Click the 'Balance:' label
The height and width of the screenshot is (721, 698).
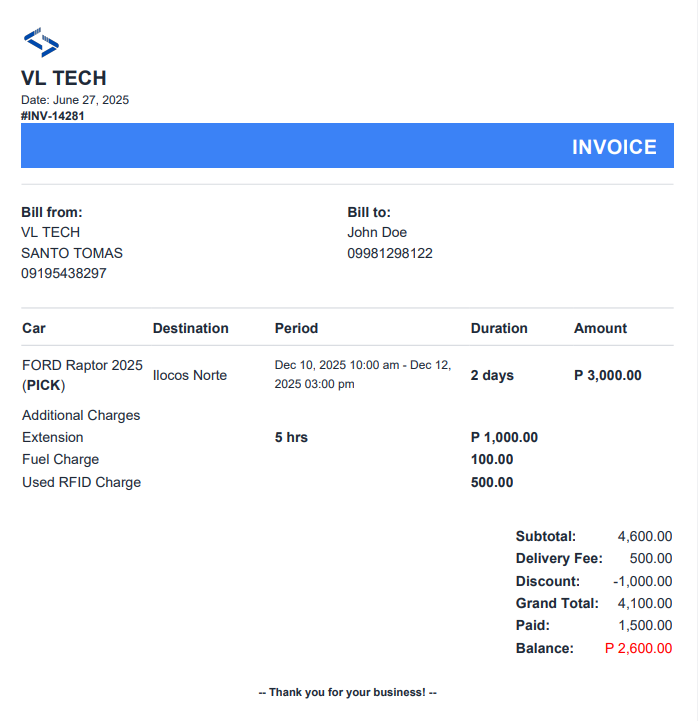(x=544, y=648)
